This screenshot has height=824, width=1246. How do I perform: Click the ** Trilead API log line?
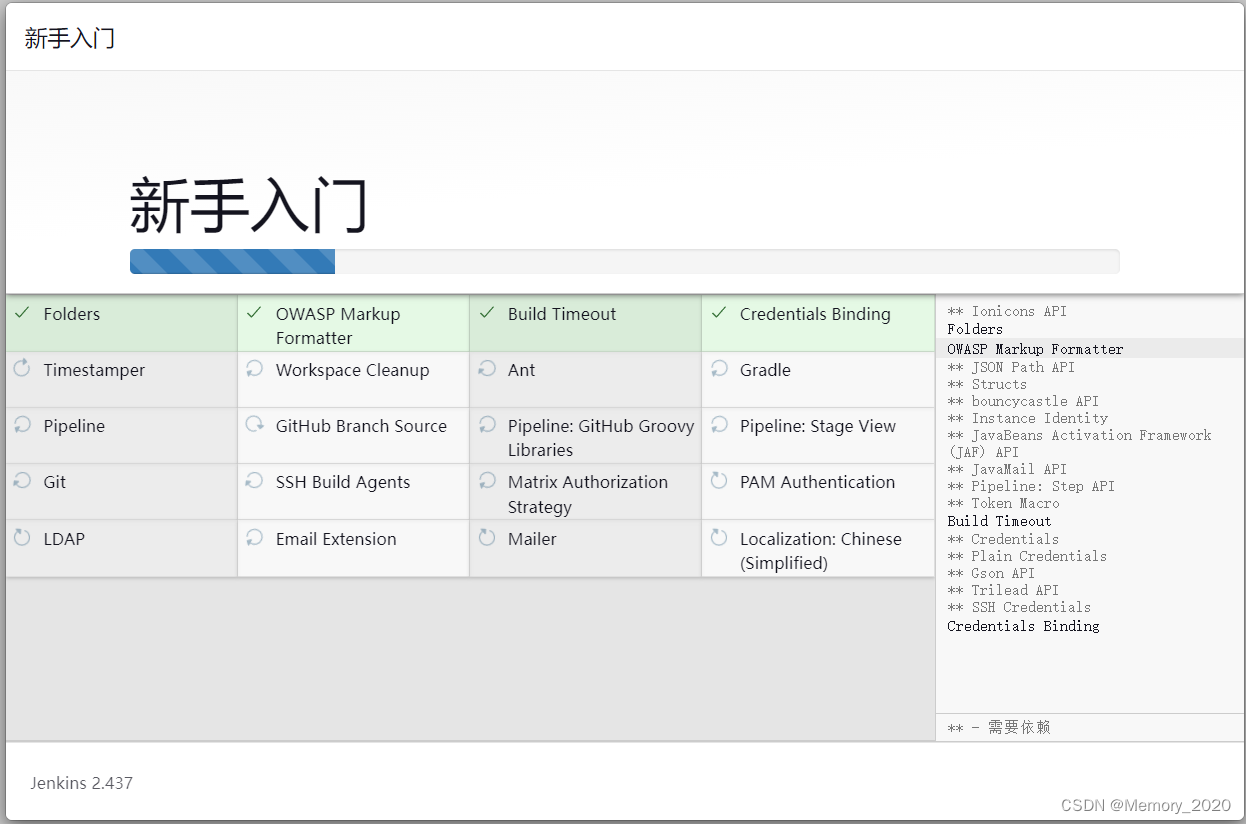click(x=1003, y=590)
